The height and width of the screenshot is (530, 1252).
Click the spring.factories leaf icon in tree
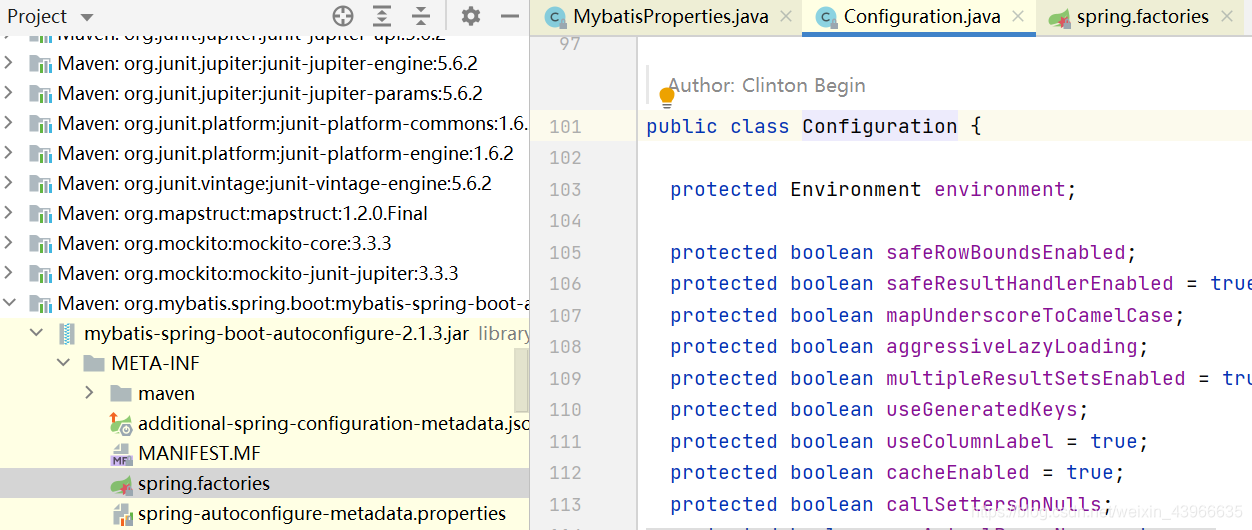121,483
